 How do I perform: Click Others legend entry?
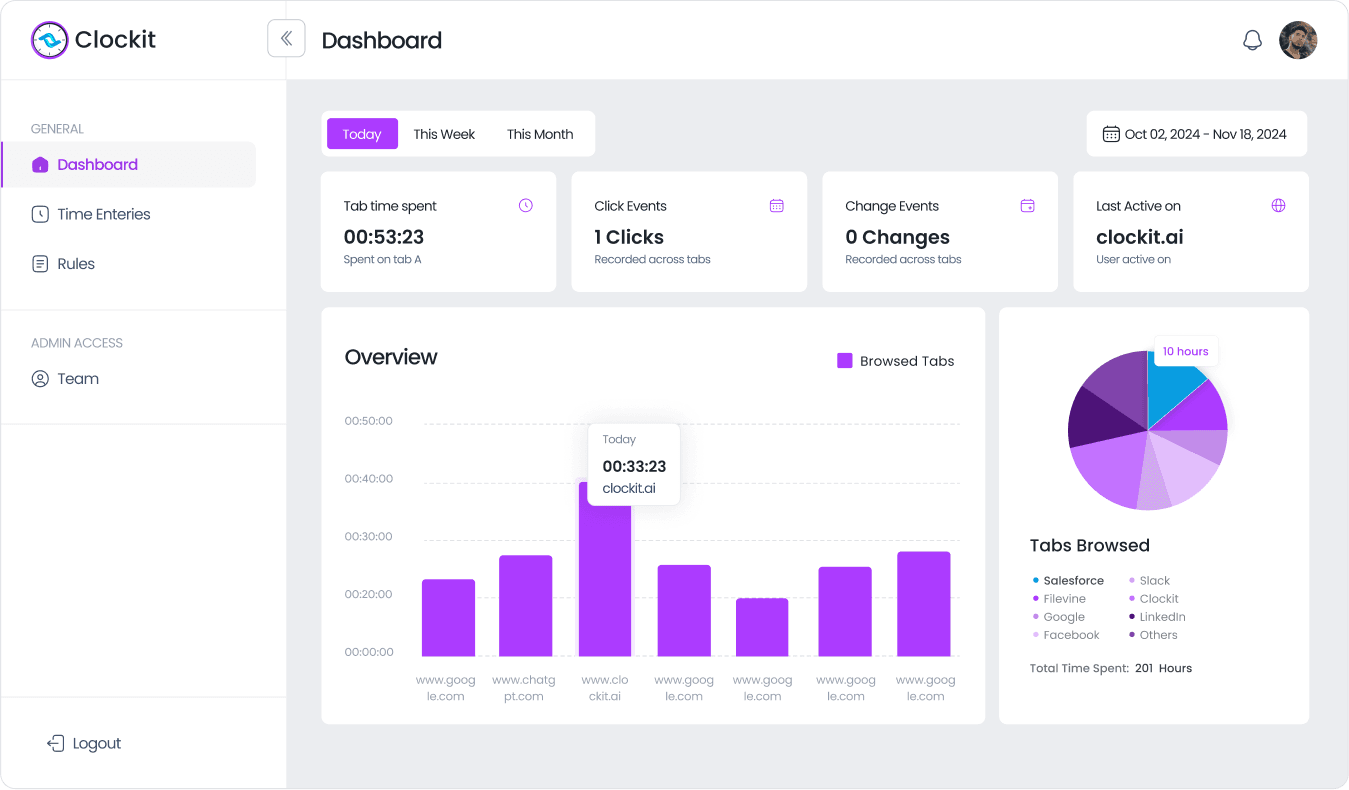click(x=1153, y=635)
